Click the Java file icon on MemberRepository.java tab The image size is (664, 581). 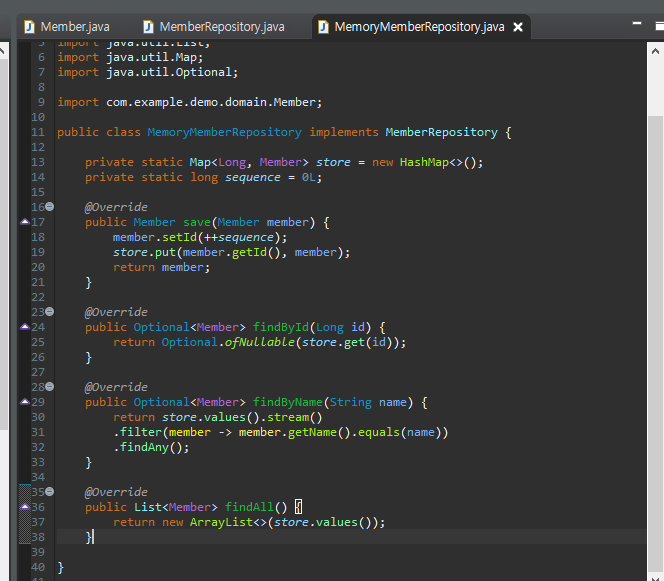coord(148,27)
